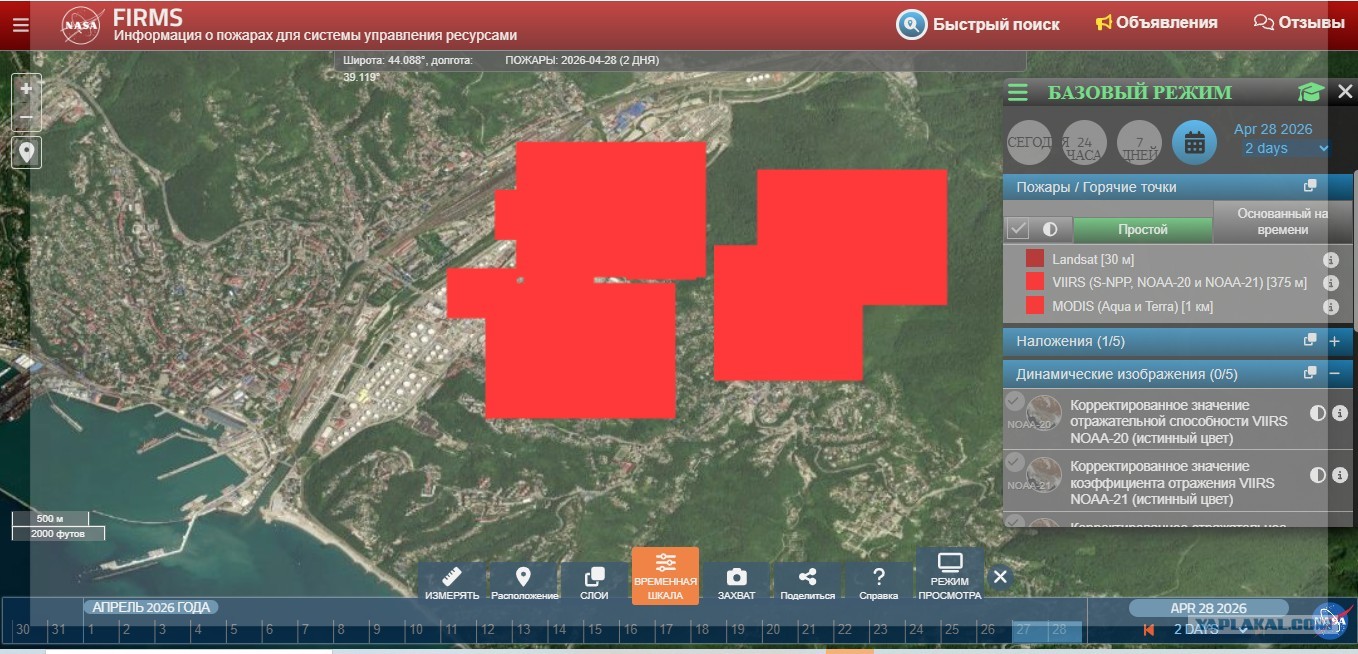1358x654 pixels.
Task: Close the bottom toolbar with X
Action: point(1000,577)
